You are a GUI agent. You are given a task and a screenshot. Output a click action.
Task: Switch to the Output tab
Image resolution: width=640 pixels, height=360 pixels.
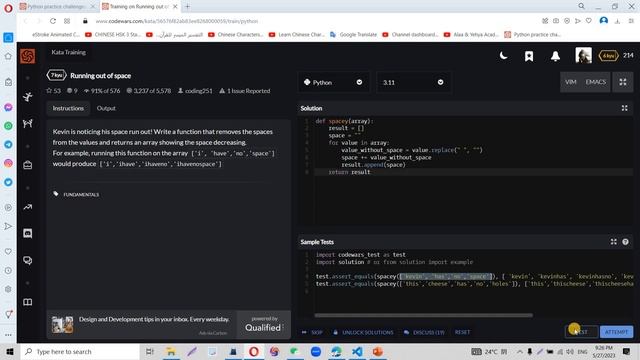tap(106, 108)
